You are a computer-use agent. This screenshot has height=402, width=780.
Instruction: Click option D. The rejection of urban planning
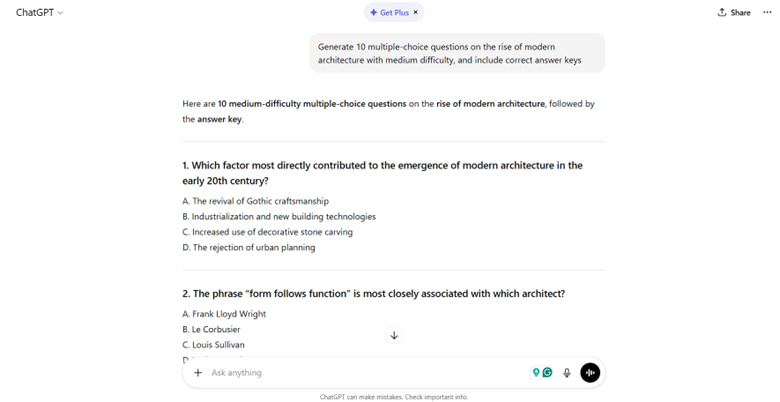(249, 247)
